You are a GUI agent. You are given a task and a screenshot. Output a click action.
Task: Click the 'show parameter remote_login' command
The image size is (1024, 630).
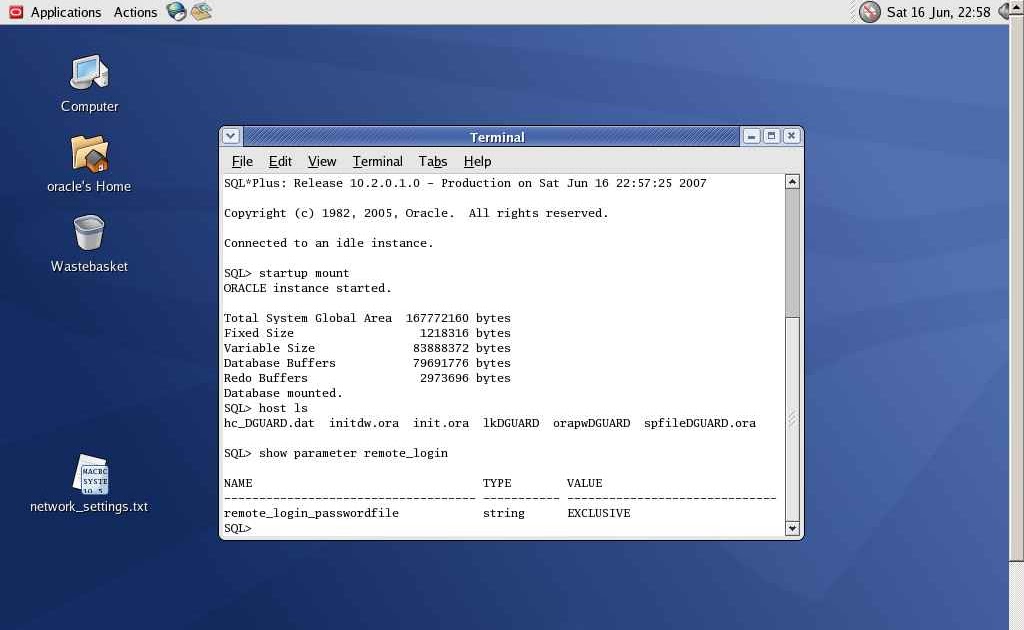click(x=336, y=453)
